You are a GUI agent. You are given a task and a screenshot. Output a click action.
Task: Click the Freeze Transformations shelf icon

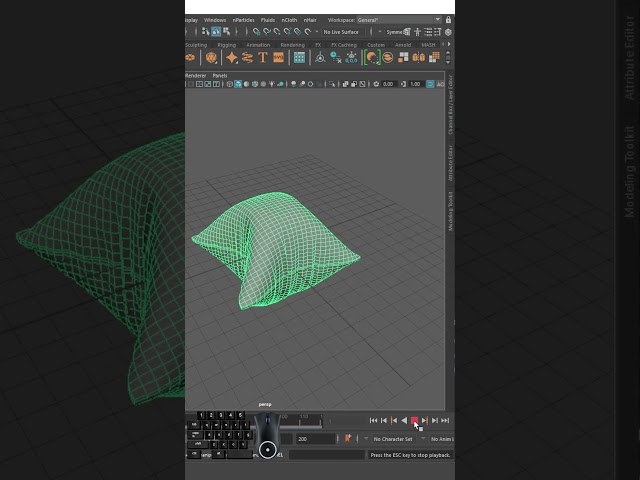coord(351,58)
